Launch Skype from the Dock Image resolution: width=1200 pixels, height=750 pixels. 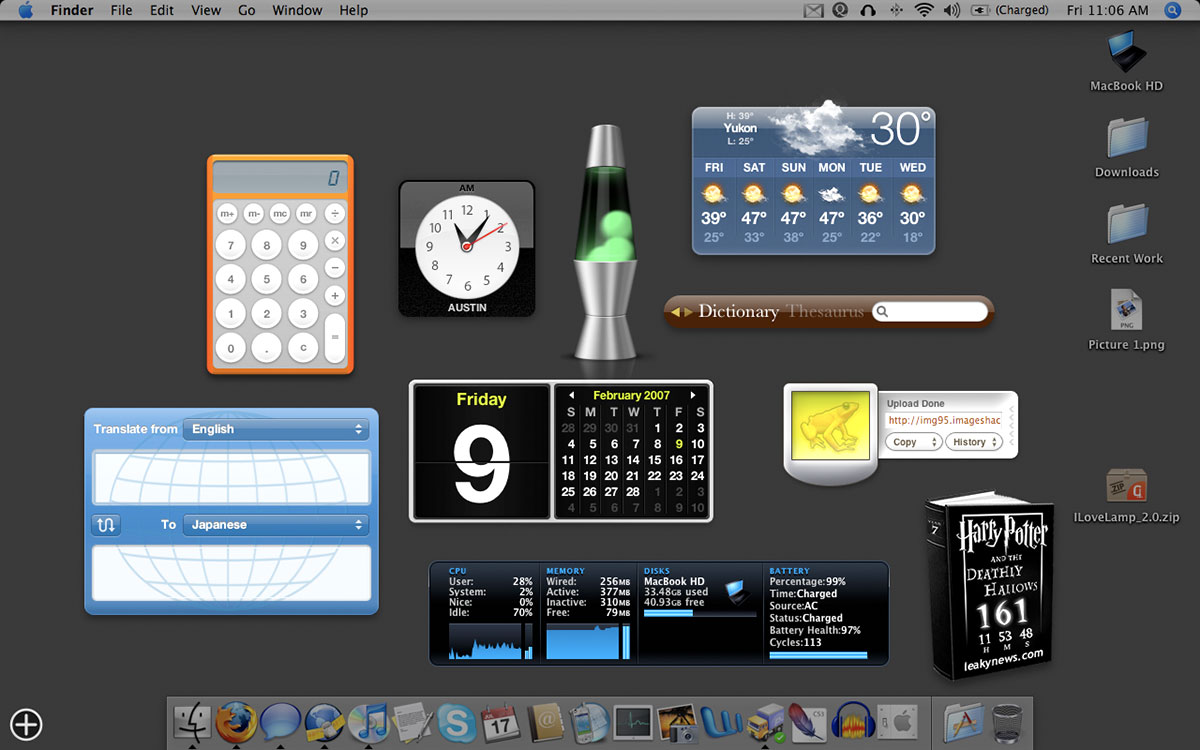click(456, 722)
